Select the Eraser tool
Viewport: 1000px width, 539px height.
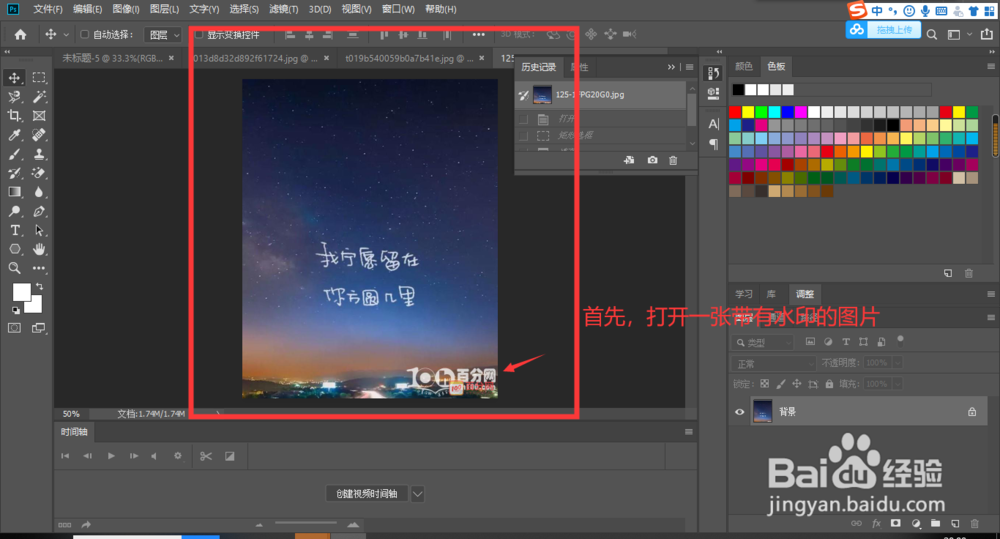tap(39, 173)
